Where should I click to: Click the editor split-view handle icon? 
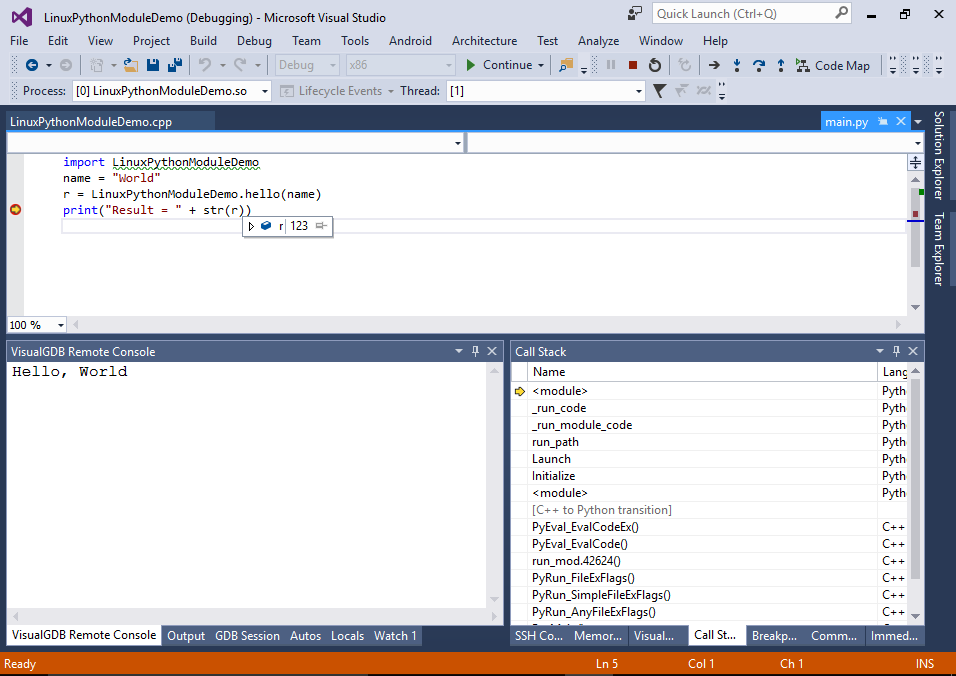(x=915, y=162)
